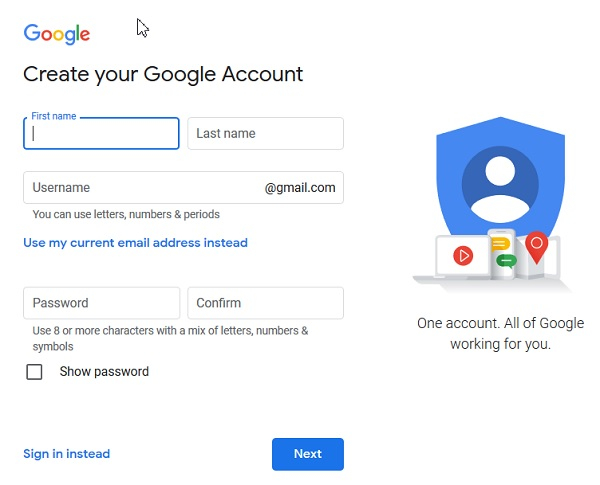
Task: Click the Password field
Action: 101,303
